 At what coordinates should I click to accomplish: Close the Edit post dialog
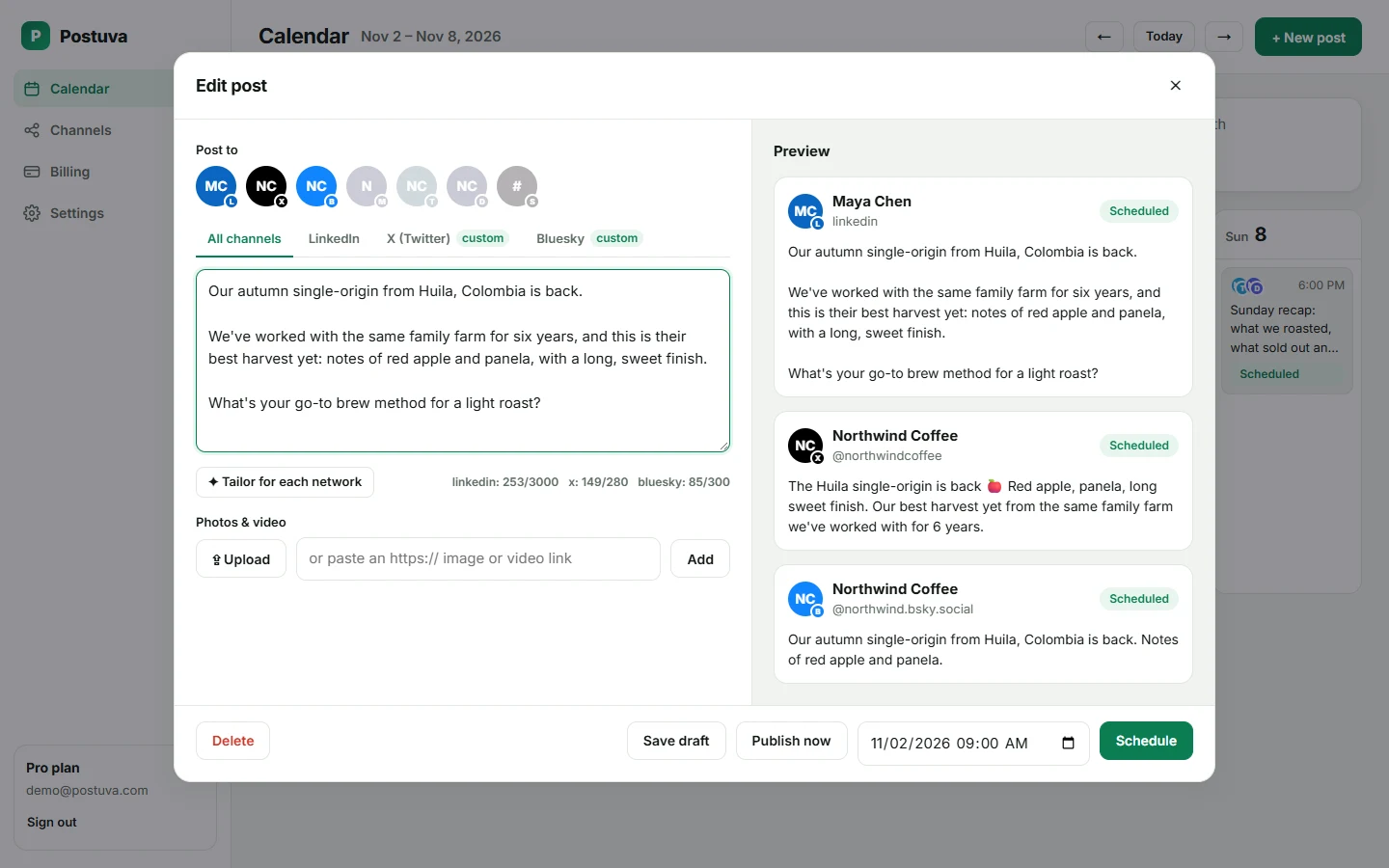coord(1176,86)
